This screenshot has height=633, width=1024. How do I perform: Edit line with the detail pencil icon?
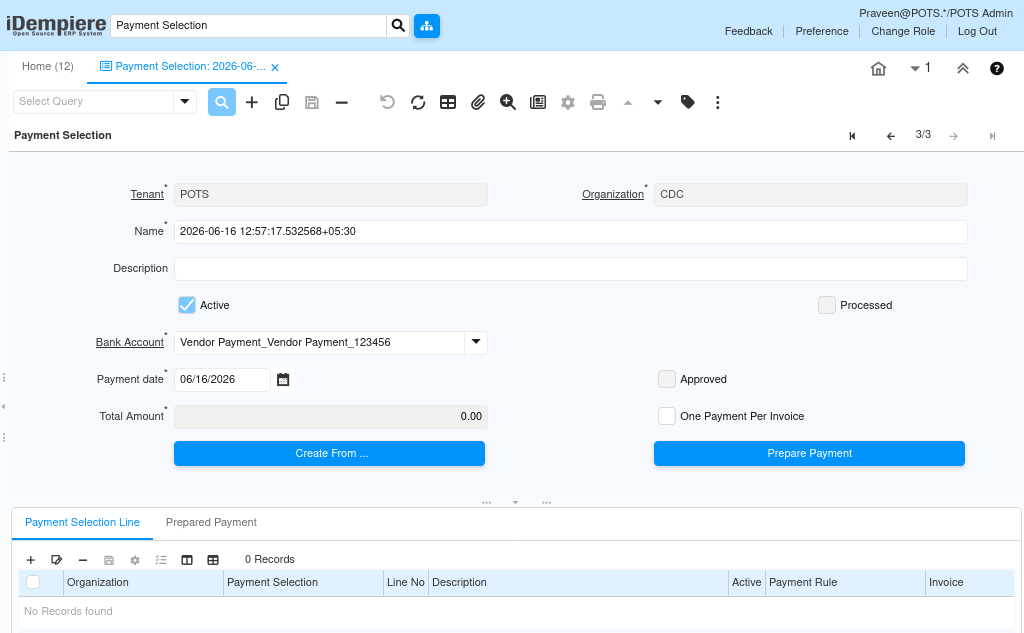point(57,560)
